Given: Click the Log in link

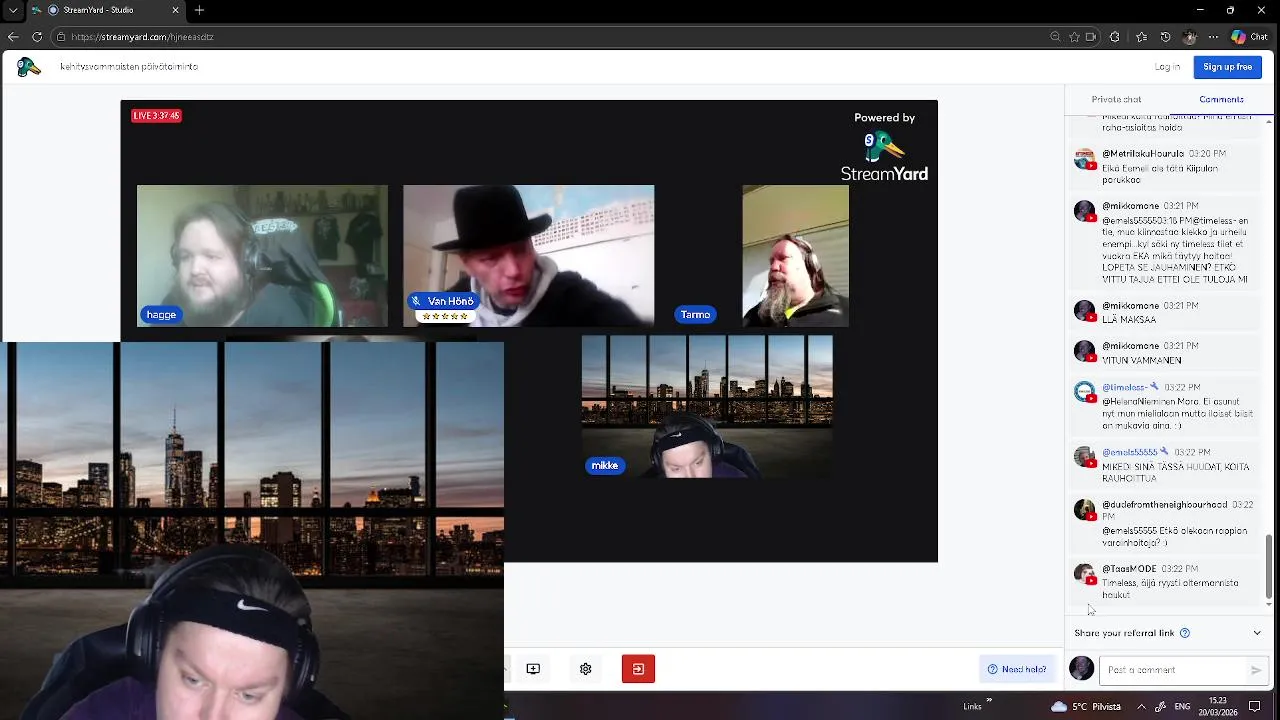Looking at the screenshot, I should pyautogui.click(x=1167, y=67).
